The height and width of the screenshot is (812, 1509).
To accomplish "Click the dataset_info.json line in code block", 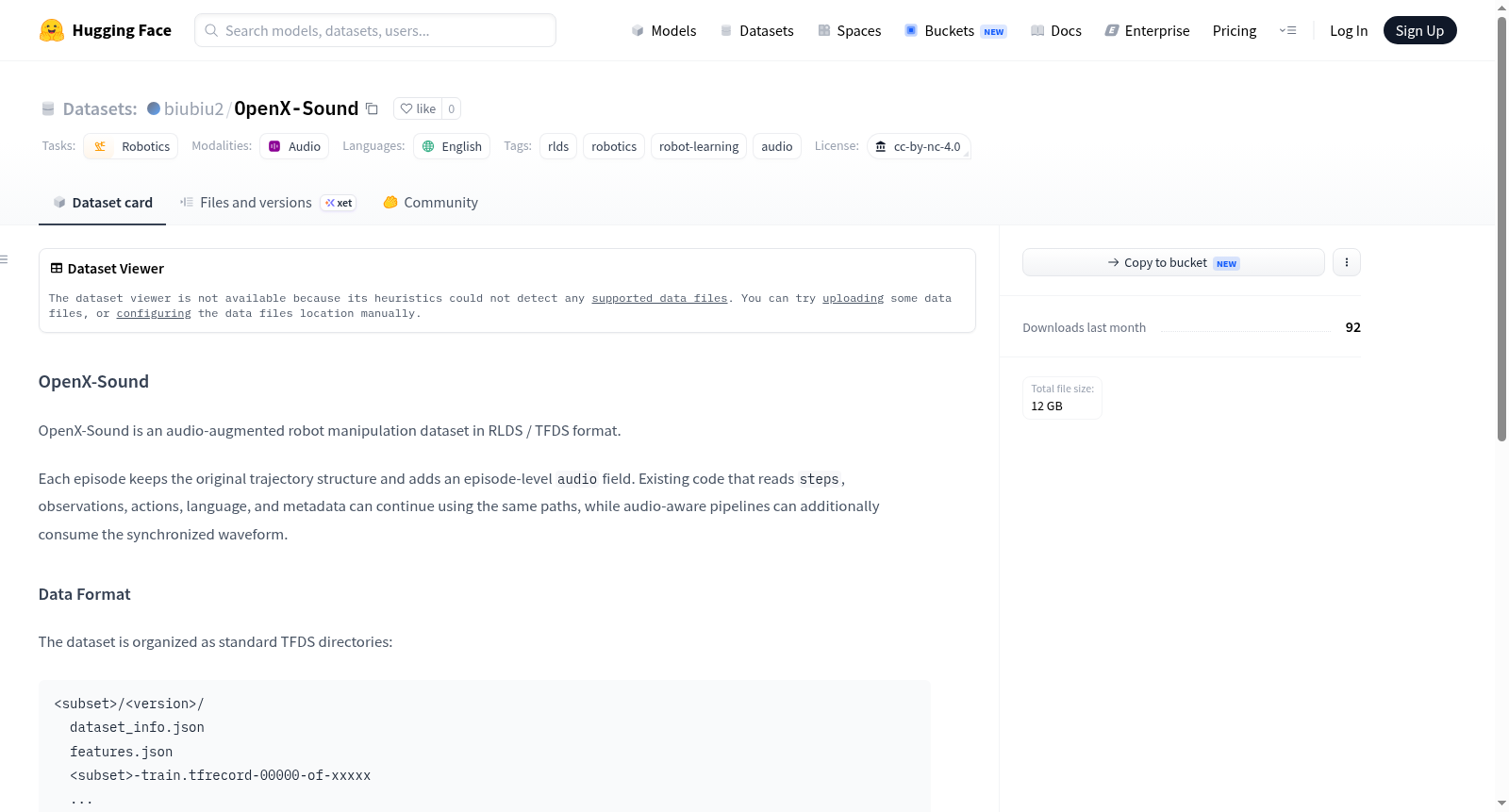I will [x=137, y=727].
